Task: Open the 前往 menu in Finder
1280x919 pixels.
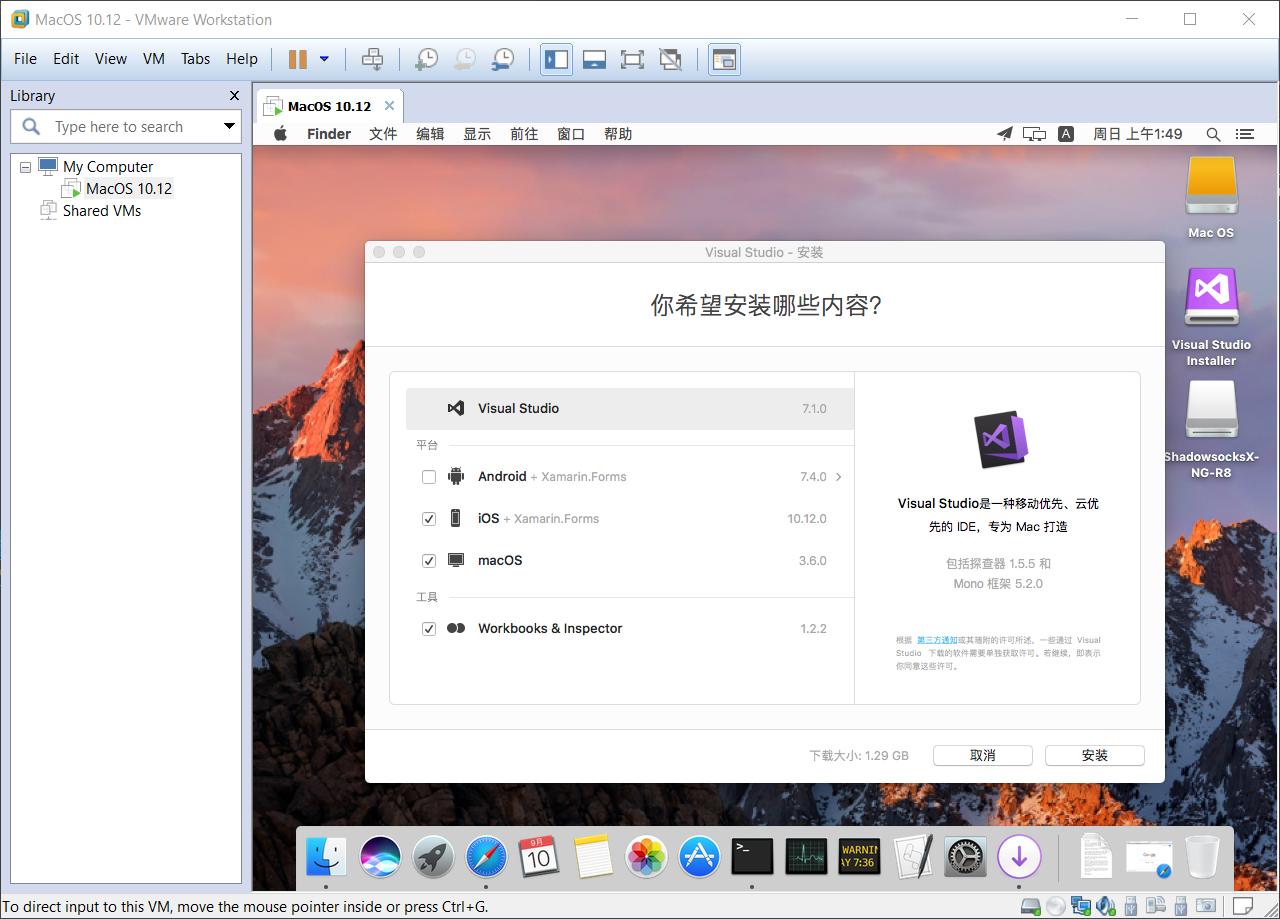Action: pos(524,134)
